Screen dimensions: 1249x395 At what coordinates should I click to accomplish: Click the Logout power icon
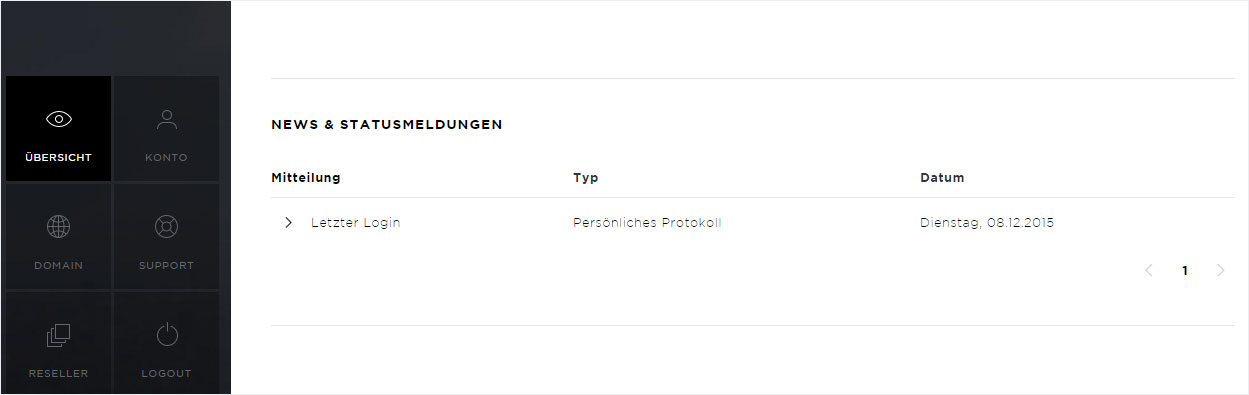(x=167, y=335)
